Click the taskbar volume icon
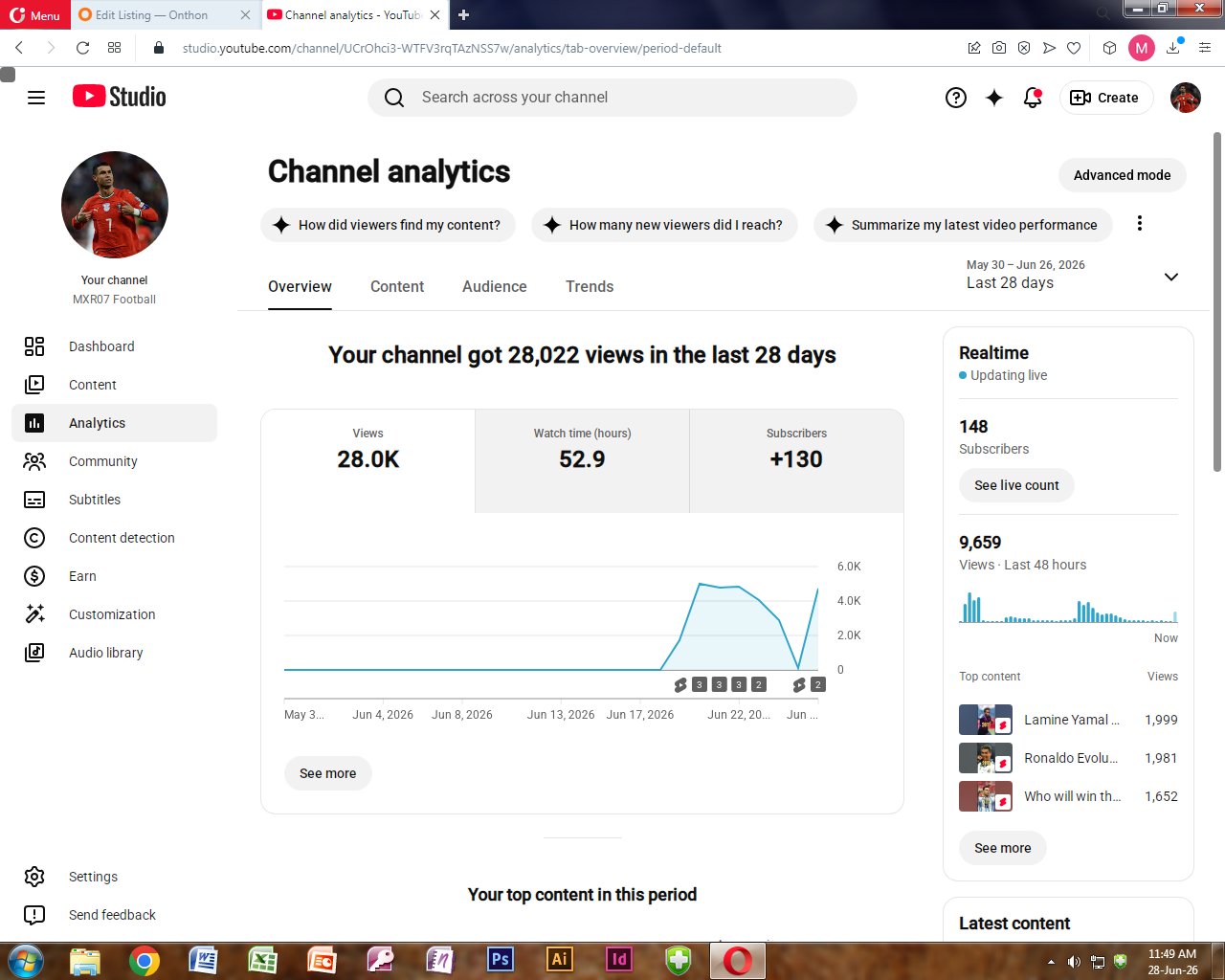This screenshot has height=980, width=1225. tap(1074, 962)
